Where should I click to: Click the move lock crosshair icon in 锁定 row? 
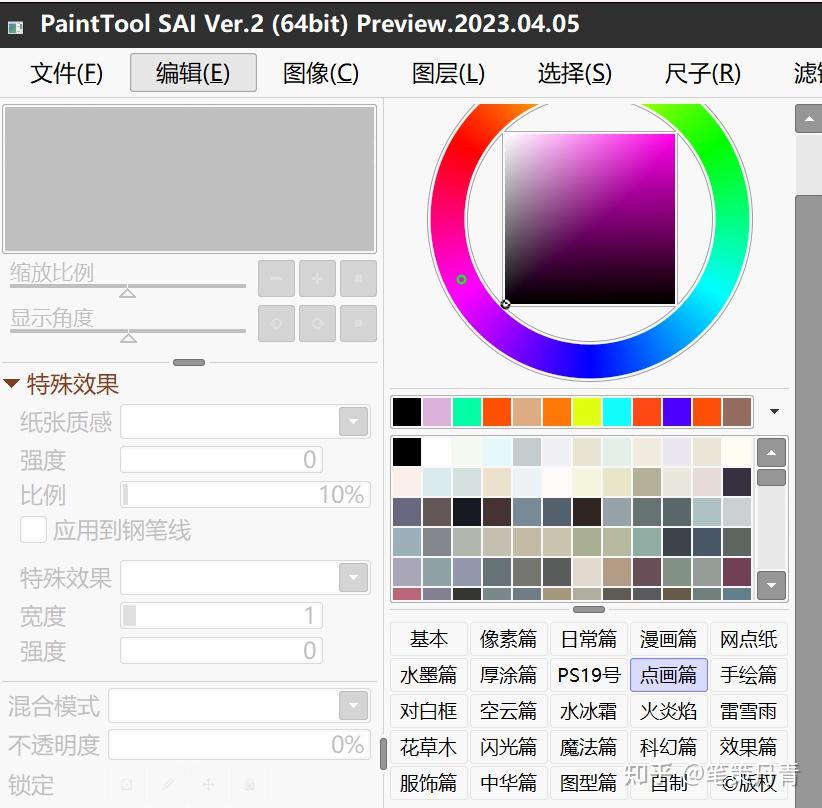[x=208, y=785]
